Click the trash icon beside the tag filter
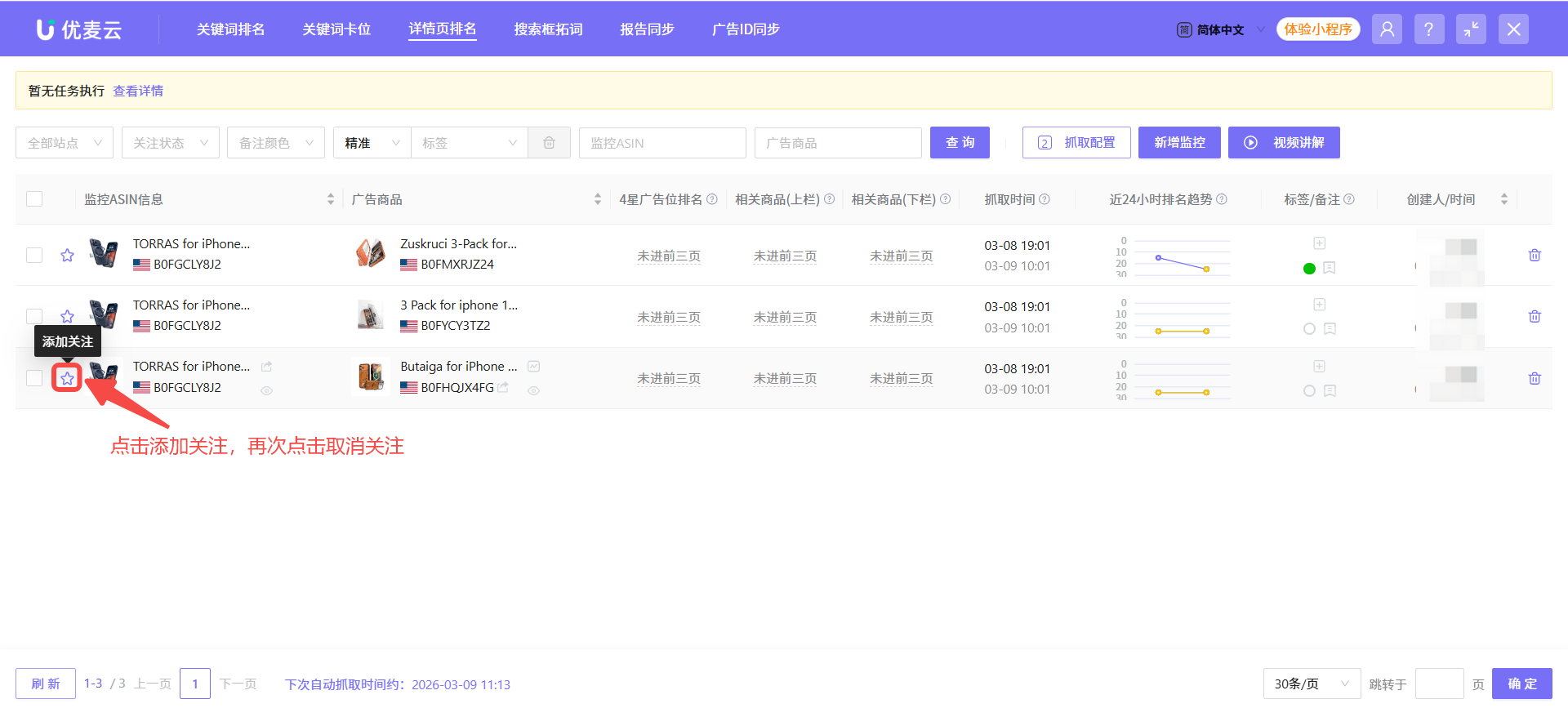This screenshot has width=1568, height=717. tap(549, 143)
